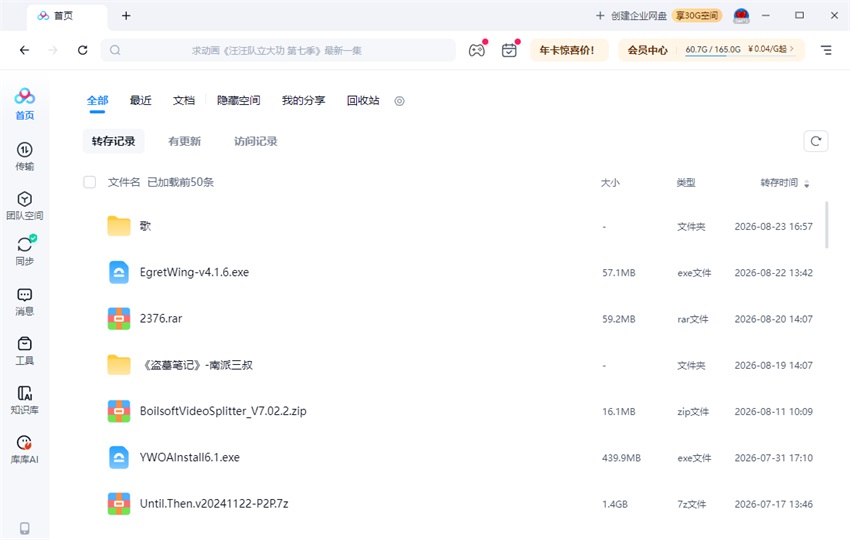Click 创建企业网盘 button
Screen dimensions: 850x540
[x=632, y=16]
